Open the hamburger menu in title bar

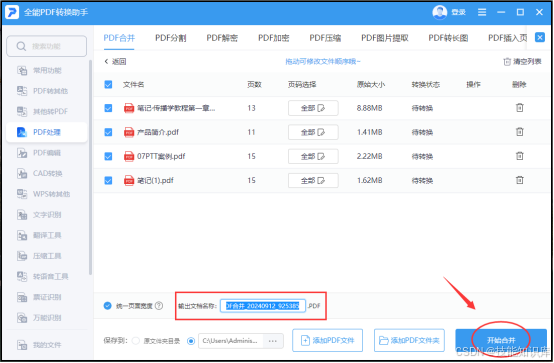pyautogui.click(x=482, y=12)
